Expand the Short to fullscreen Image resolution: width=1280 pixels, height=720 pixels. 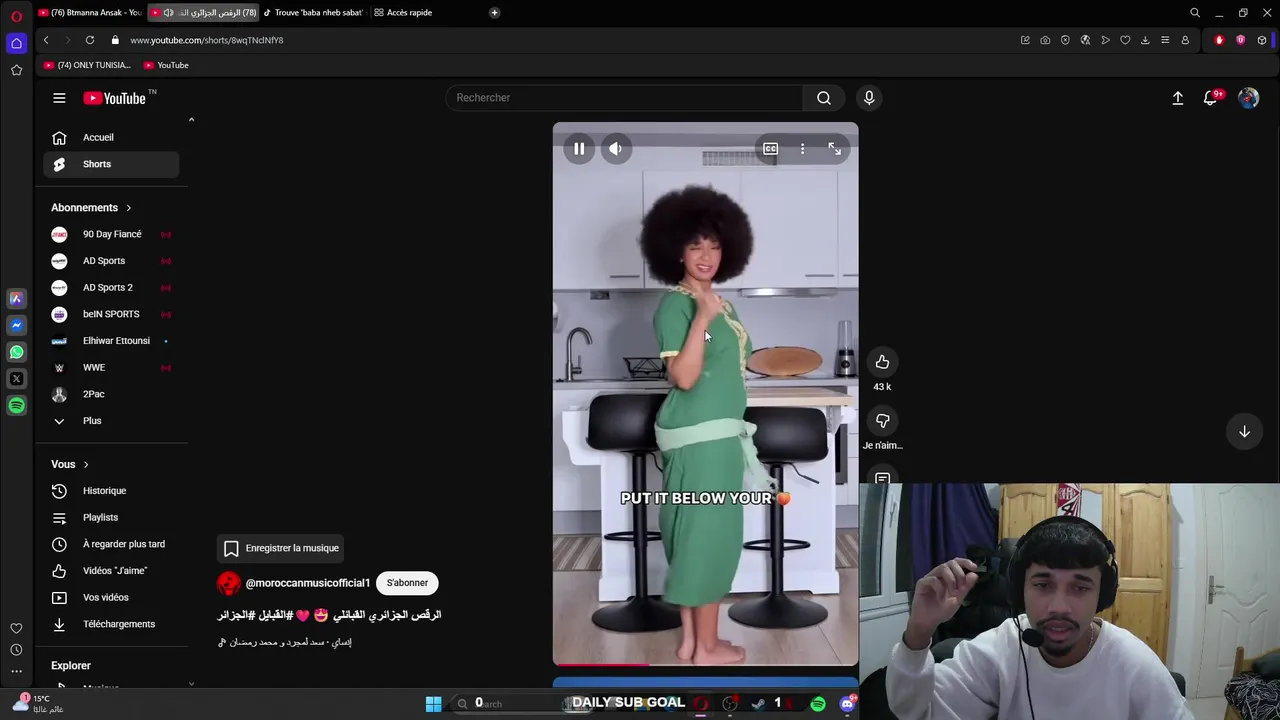[835, 149]
